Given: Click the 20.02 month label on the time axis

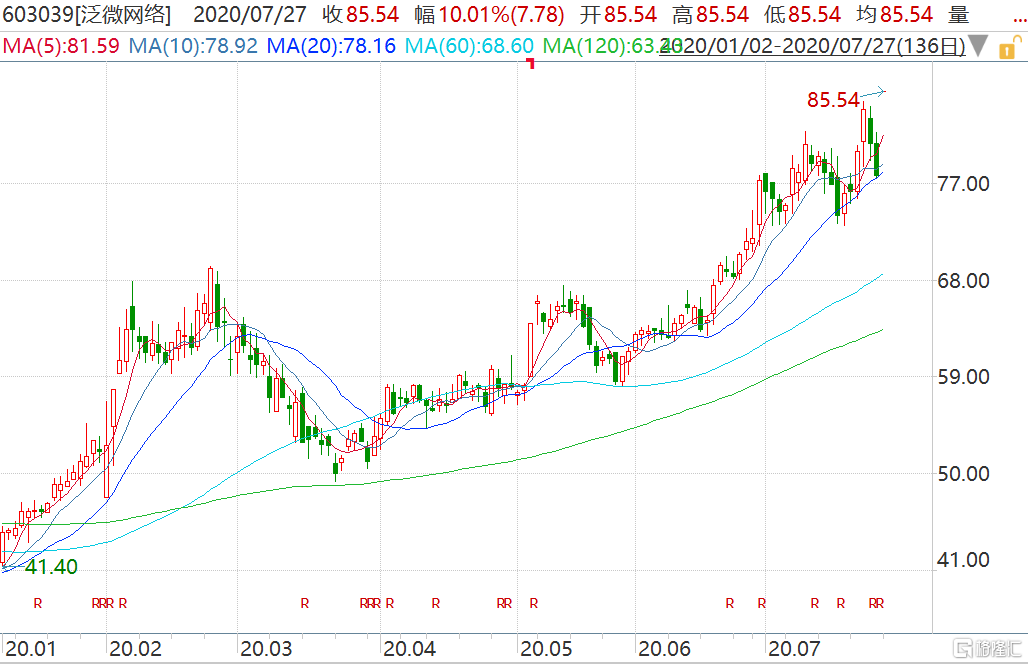Looking at the screenshot, I should pyautogui.click(x=135, y=649).
